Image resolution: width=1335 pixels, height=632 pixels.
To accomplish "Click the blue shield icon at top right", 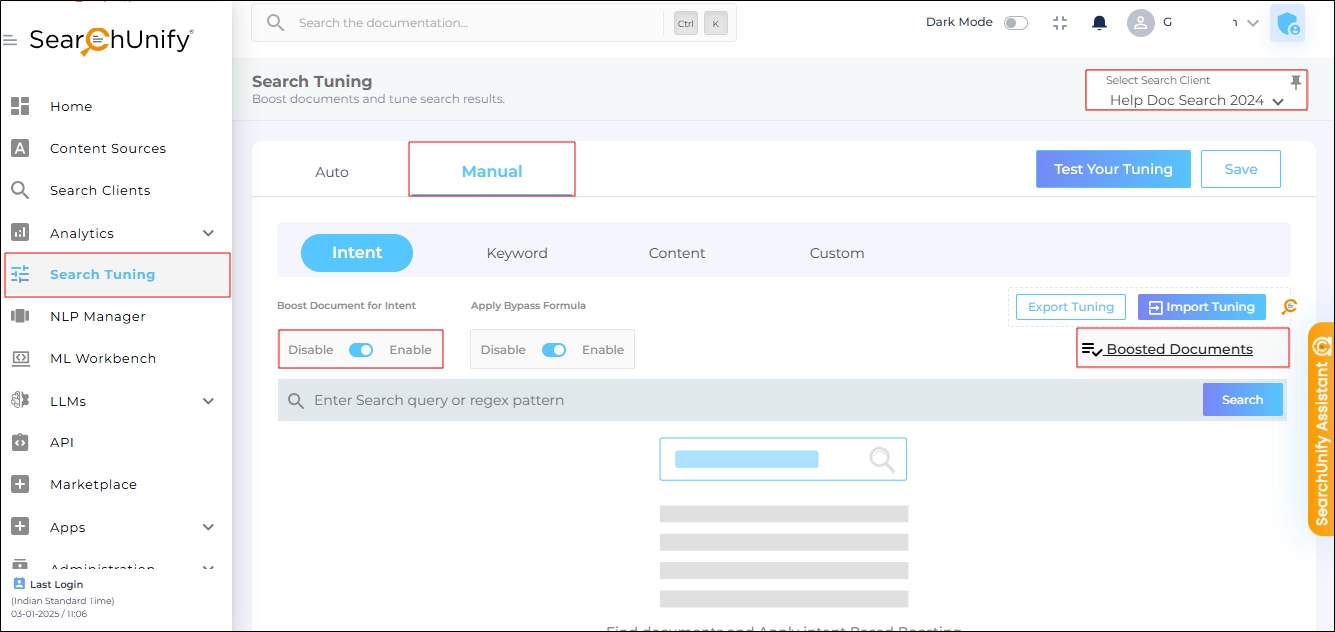I will coord(1287,23).
